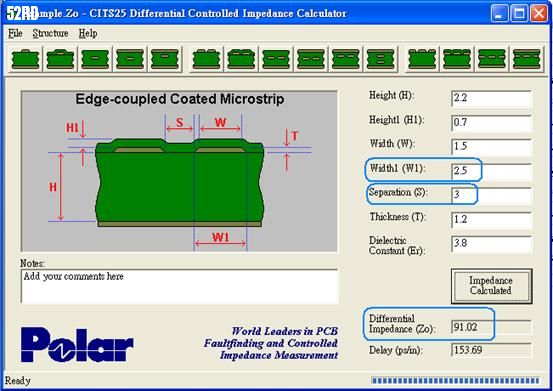The width and height of the screenshot is (553, 391).
Task: Click the Separation (S) input field
Action: 491,195
